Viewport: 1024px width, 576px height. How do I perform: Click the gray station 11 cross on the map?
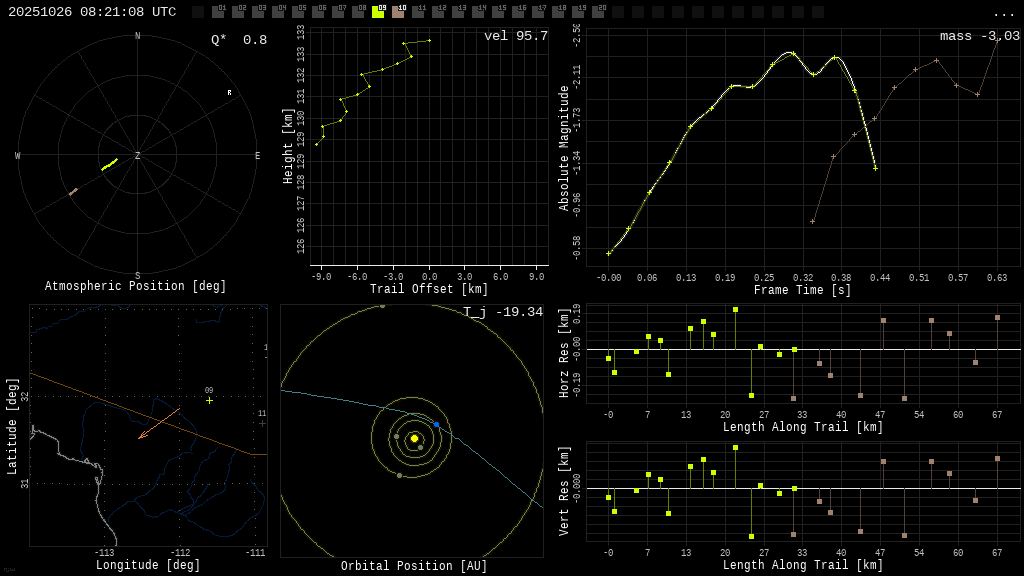(262, 423)
